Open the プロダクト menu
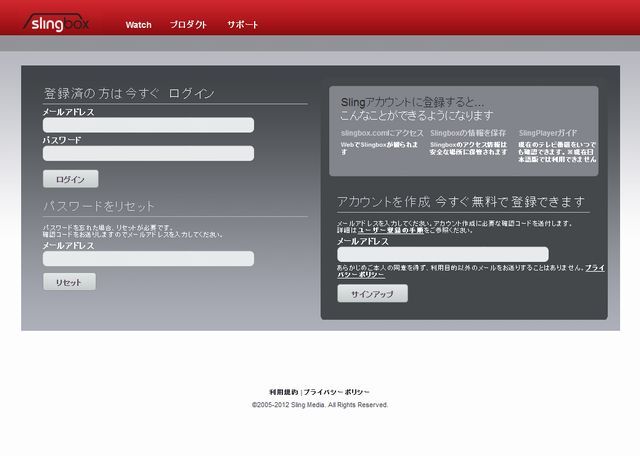 [188, 24]
